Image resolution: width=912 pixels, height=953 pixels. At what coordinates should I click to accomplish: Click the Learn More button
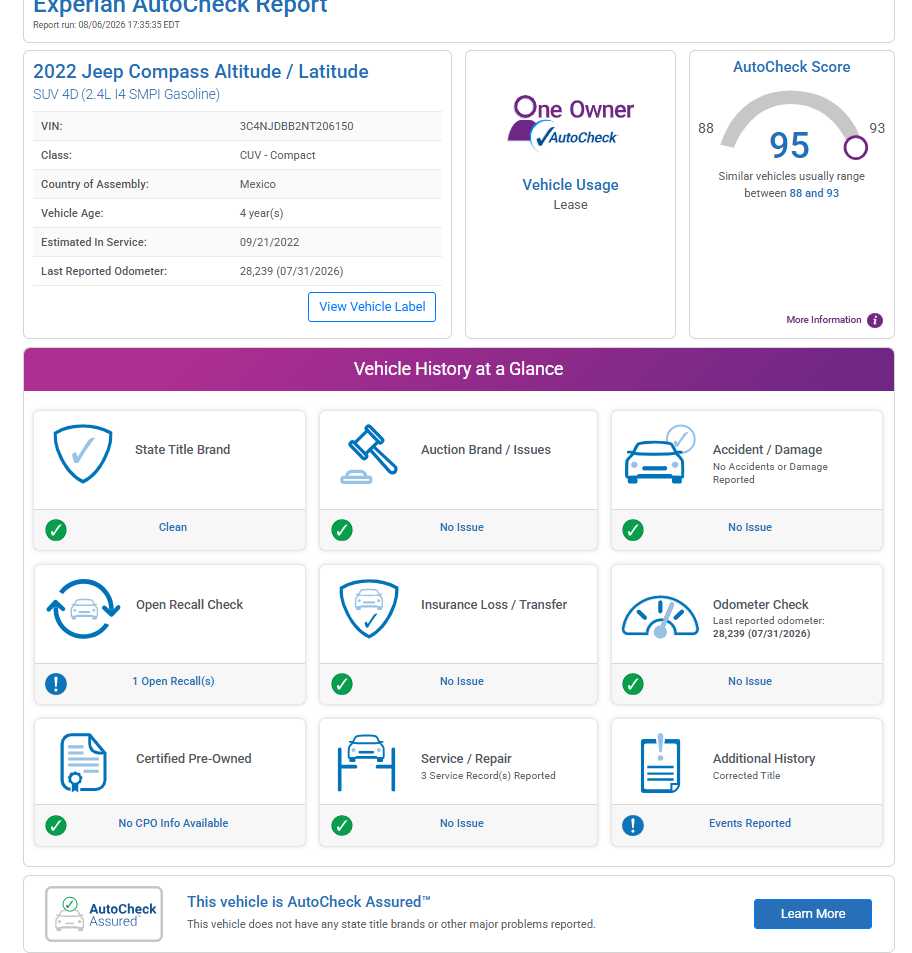pos(812,913)
